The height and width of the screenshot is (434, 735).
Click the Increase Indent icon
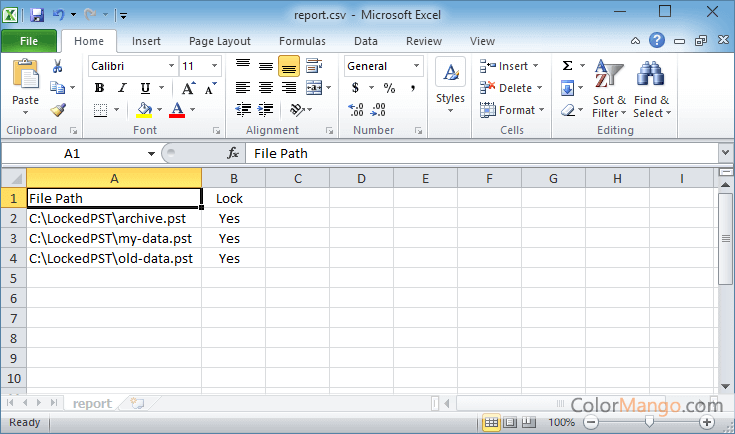(x=266, y=110)
